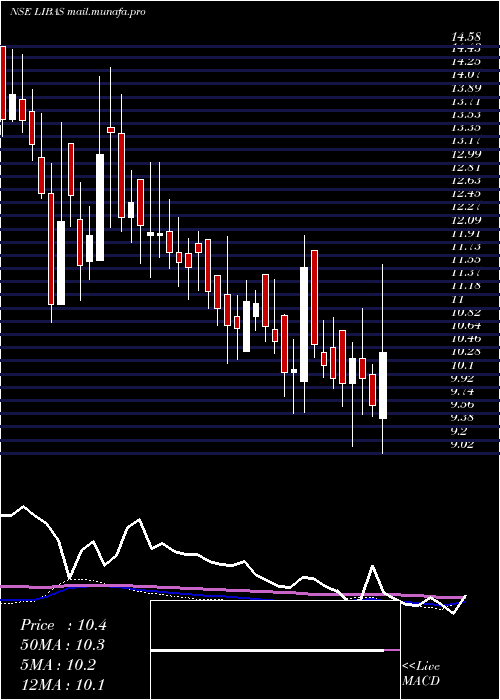
Task: Click the 14.58 price axis label
Action: coord(466,38)
